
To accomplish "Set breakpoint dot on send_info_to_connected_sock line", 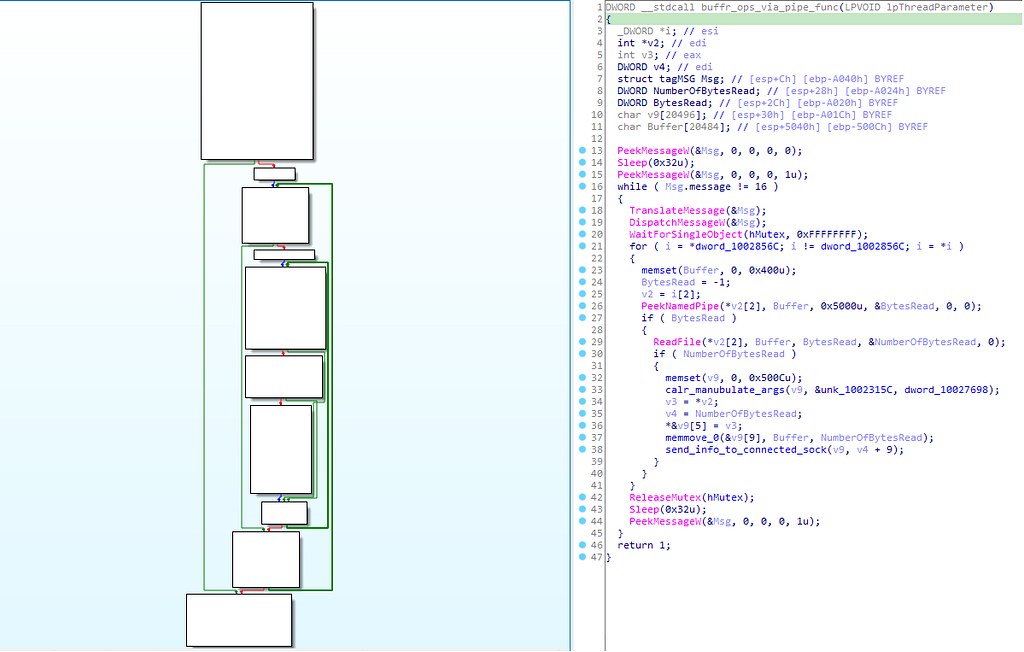I will coord(583,449).
